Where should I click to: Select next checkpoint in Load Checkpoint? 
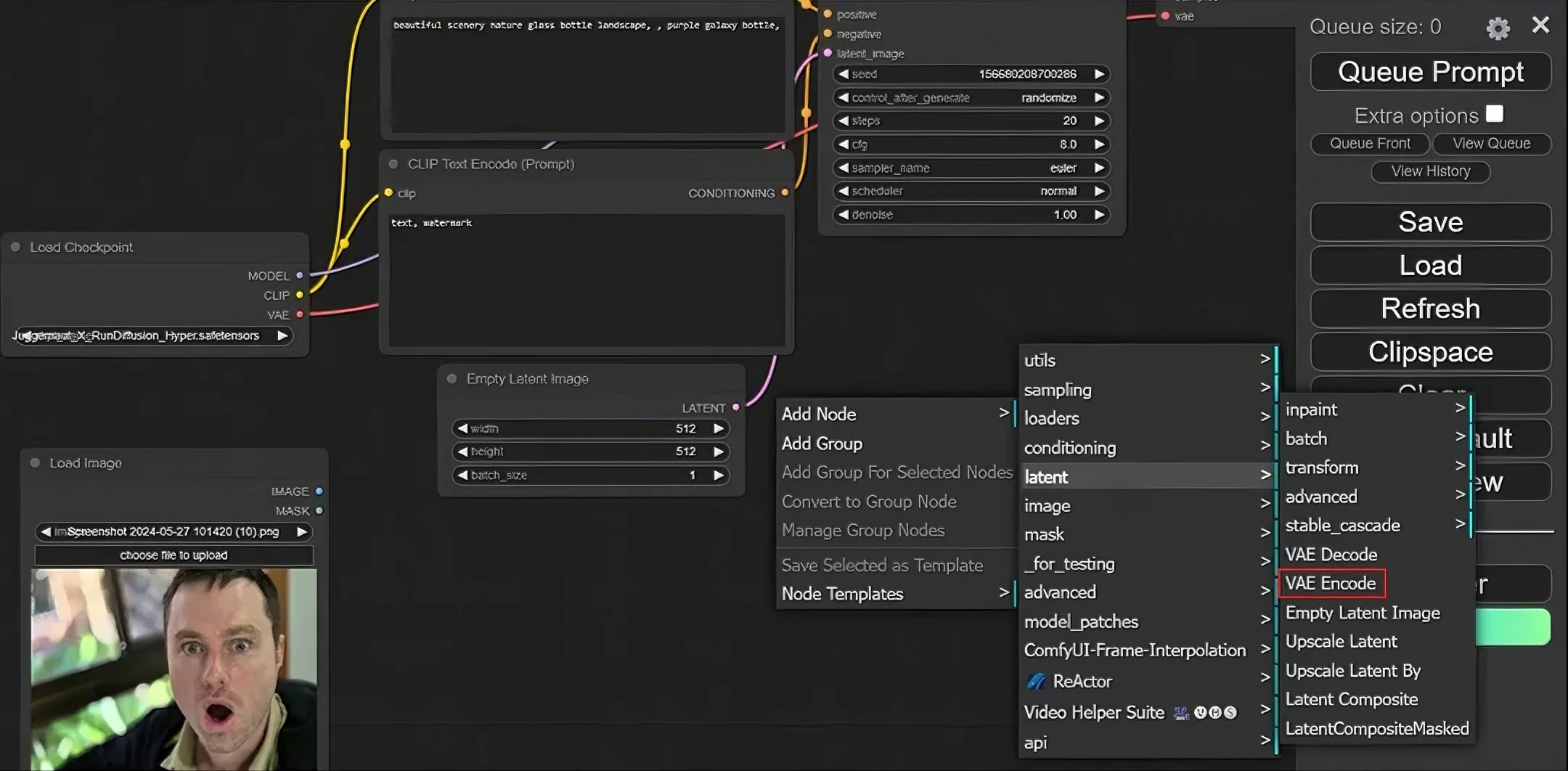tap(282, 335)
